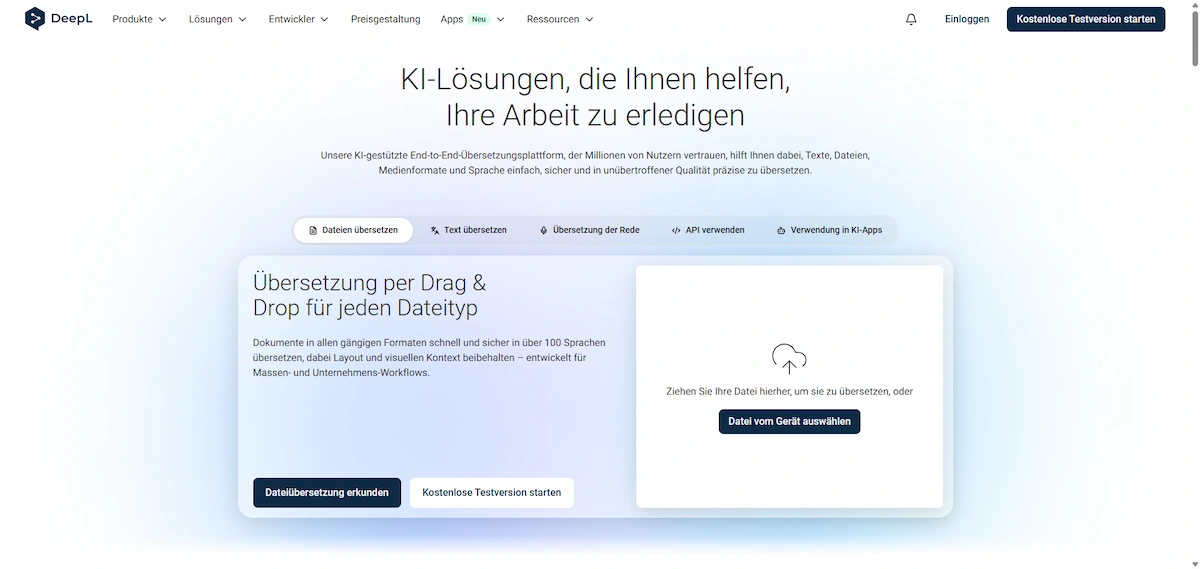
Task: Click the Neu badge beside Apps
Action: coord(479,19)
